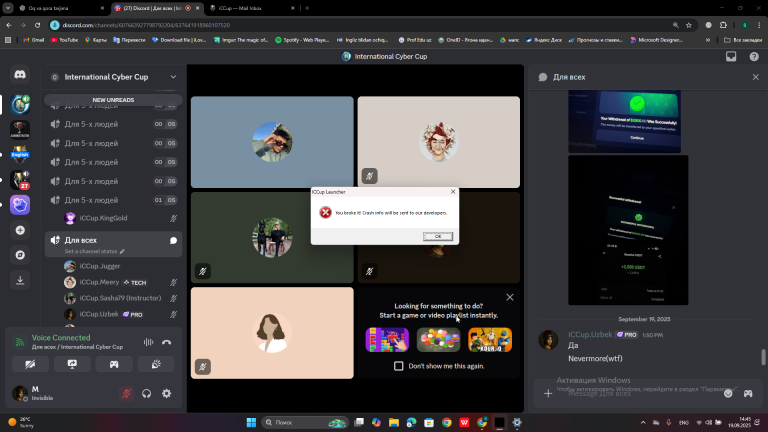Open apps controller icon in message box
This screenshot has width=768, height=432.
[x=748, y=393]
